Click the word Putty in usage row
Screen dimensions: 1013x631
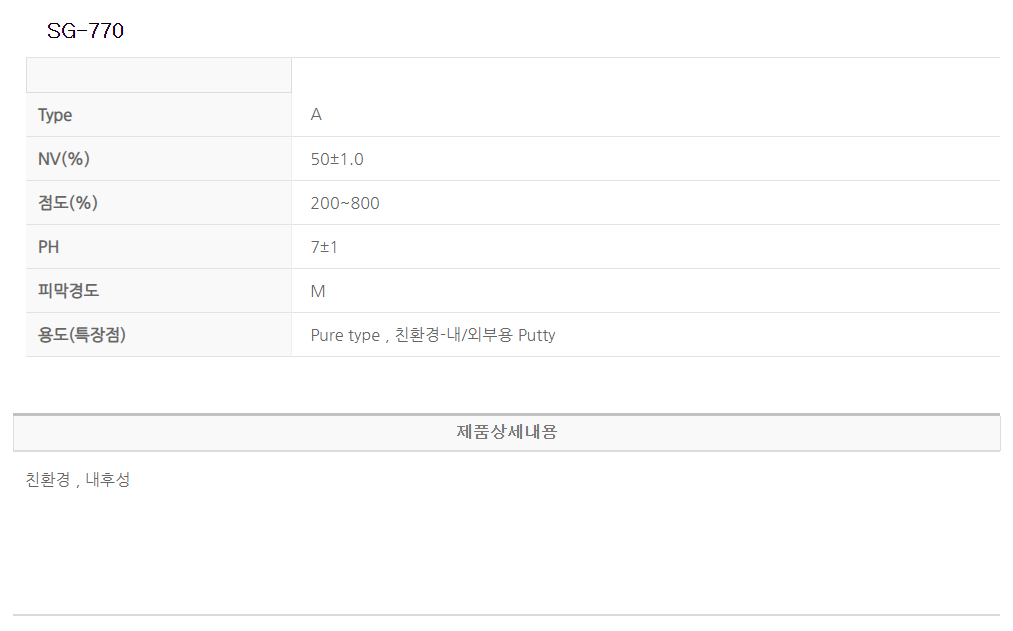pyautogui.click(x=536, y=335)
